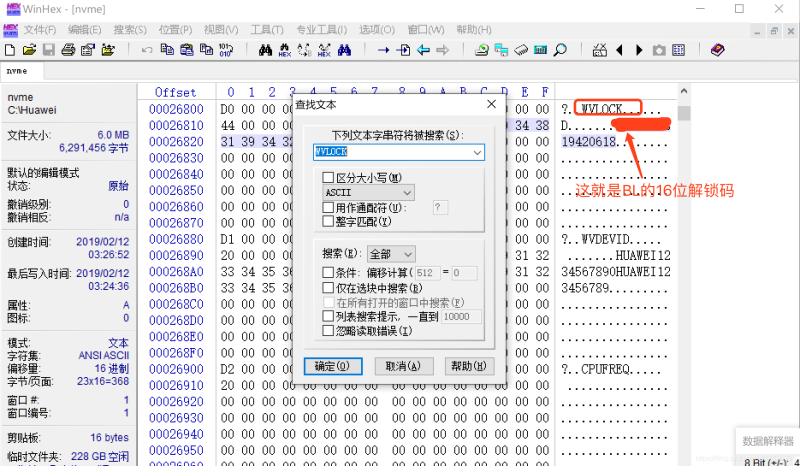Viewport: 800px width, 466px height.
Task: Click offset 00026880 row label
Action: click(176, 239)
